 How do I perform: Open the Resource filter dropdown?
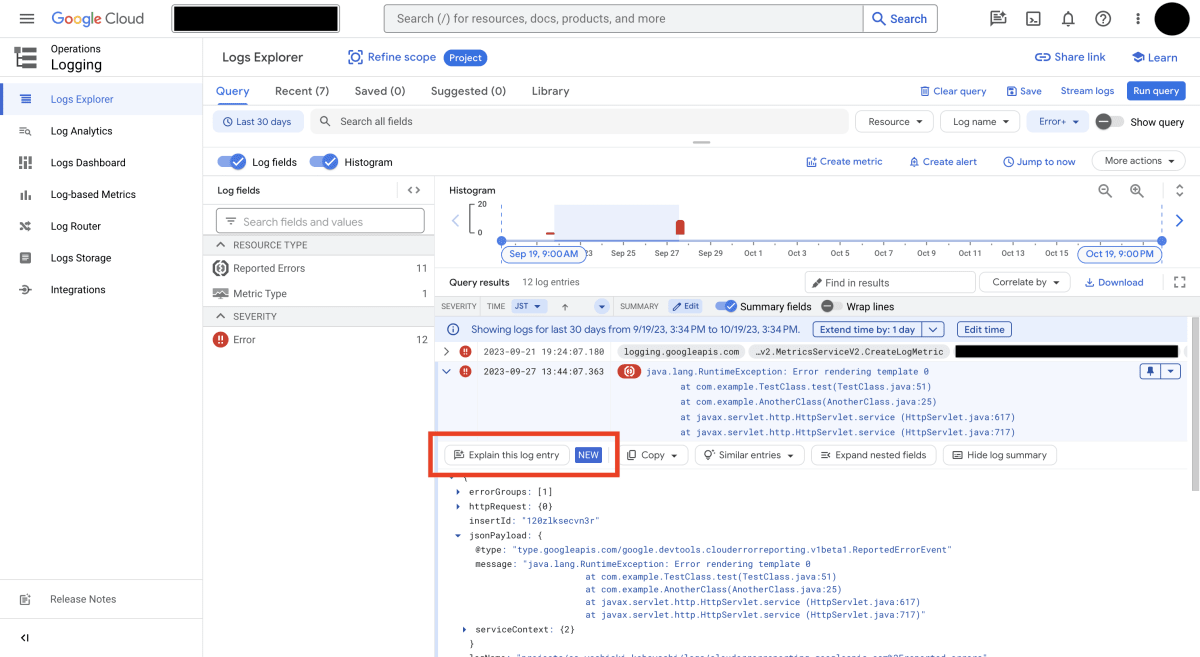pyautogui.click(x=894, y=122)
